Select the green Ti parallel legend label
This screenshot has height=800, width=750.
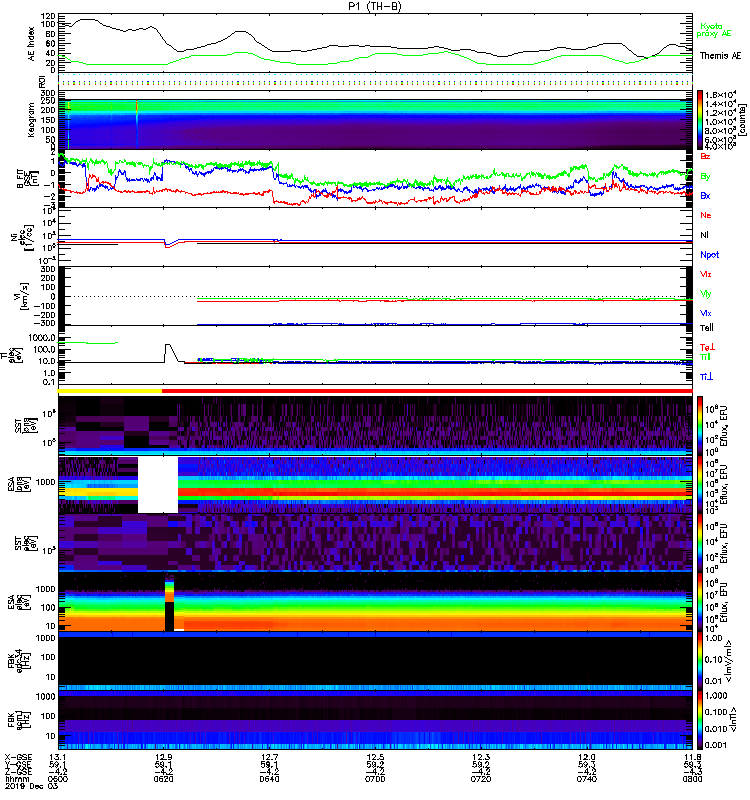pyautogui.click(x=705, y=357)
